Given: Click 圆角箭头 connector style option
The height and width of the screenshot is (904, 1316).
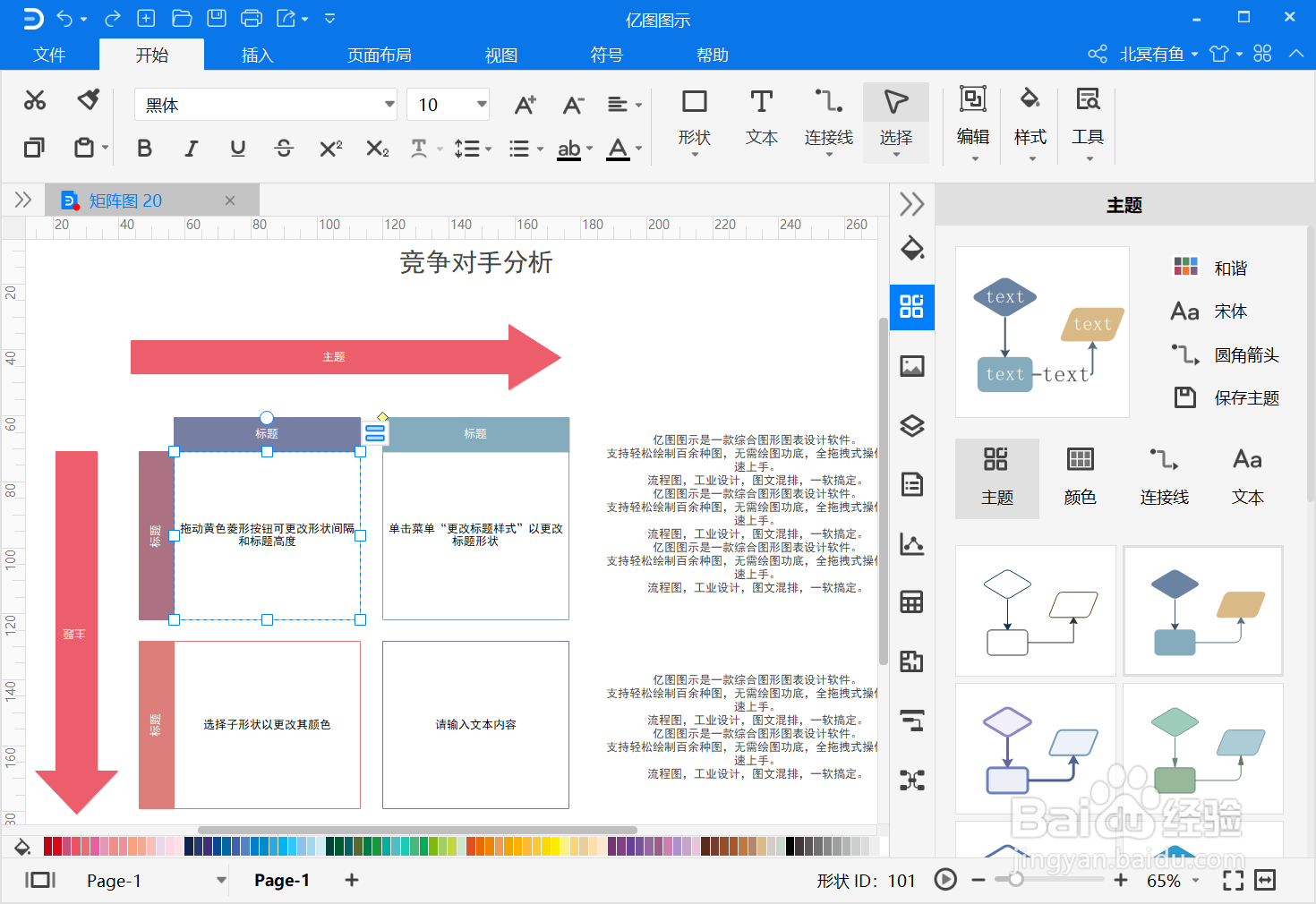Looking at the screenshot, I should point(1226,354).
